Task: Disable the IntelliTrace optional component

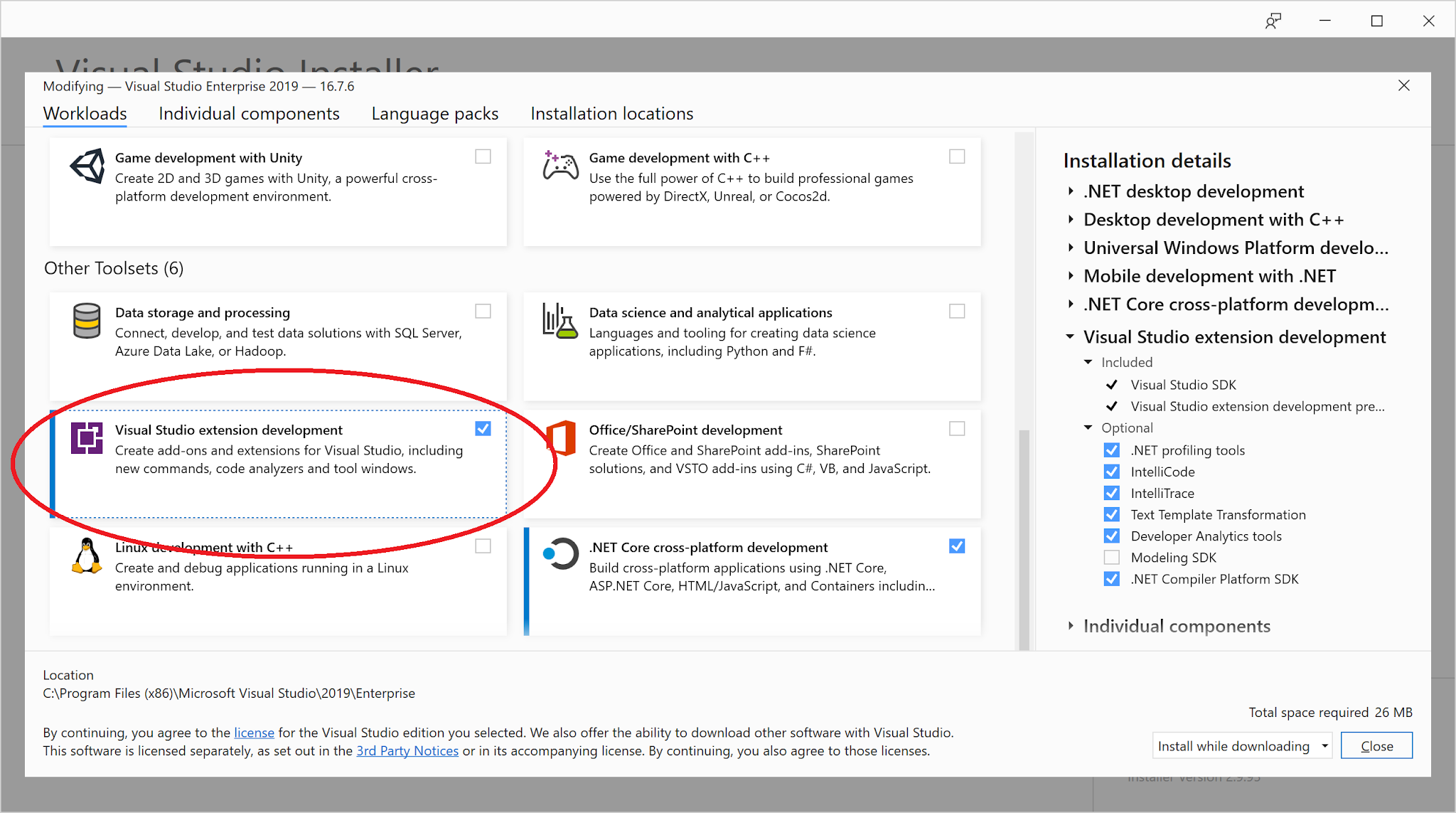Action: (x=1111, y=492)
